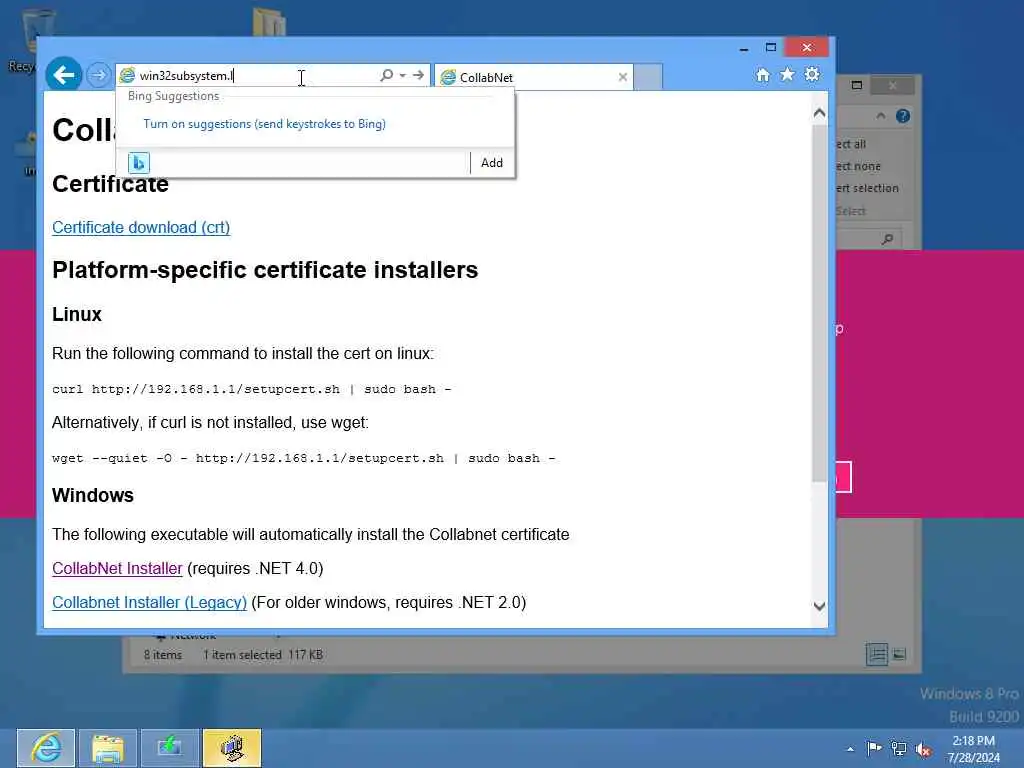Click '1 item selected 117 KB' status text
Screen dimensions: 1024x768
(x=263, y=654)
